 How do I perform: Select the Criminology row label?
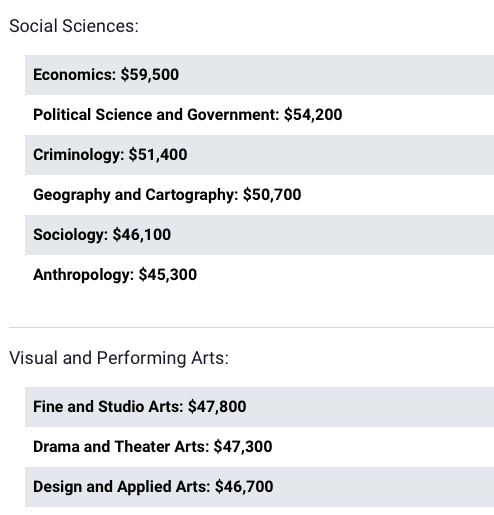click(79, 155)
